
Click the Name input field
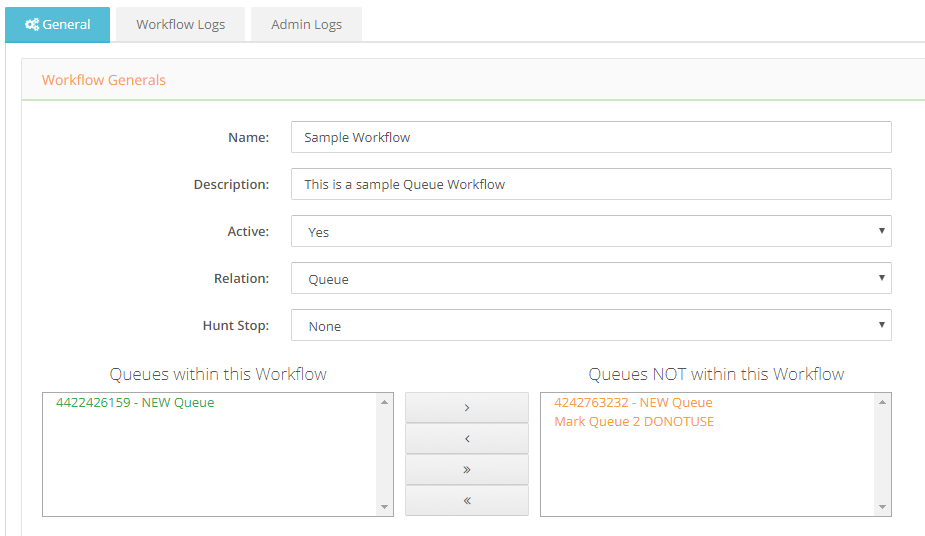coord(590,137)
